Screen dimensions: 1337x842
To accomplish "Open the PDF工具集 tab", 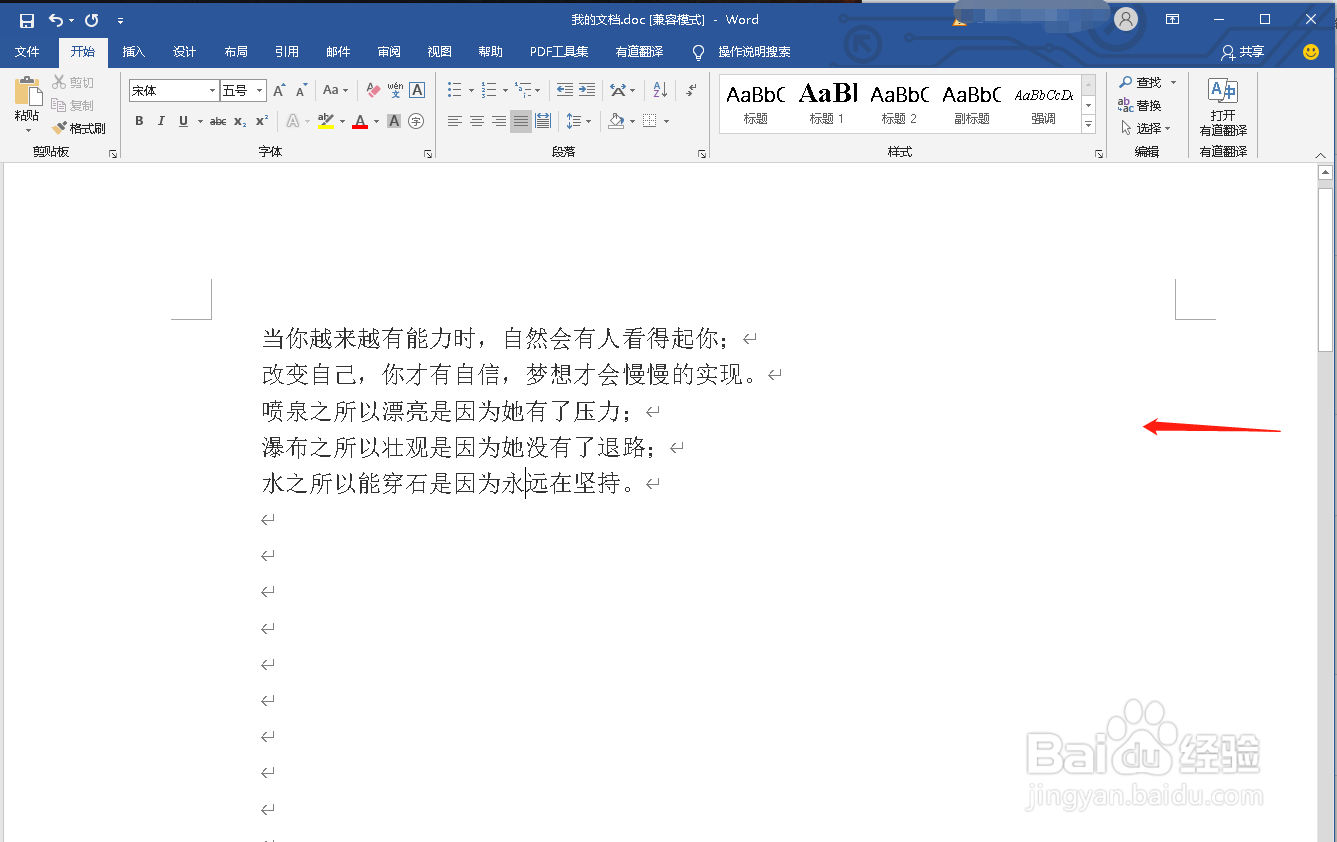I will [559, 52].
